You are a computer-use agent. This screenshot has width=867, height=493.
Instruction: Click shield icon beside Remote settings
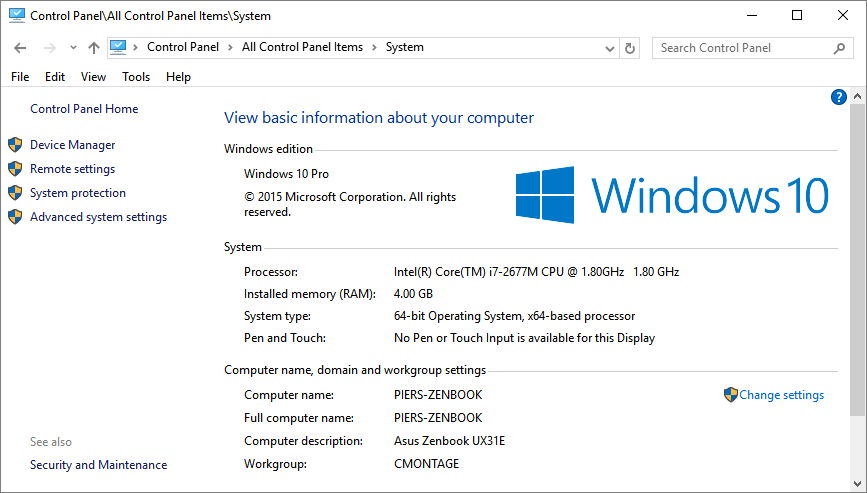click(15, 169)
